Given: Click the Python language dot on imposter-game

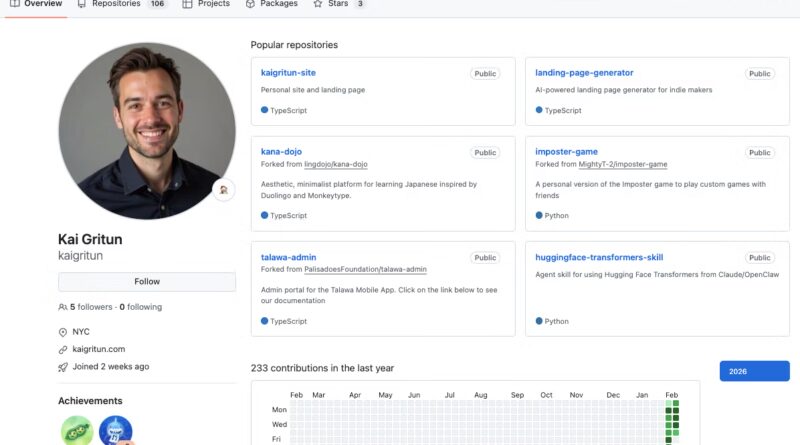Looking at the screenshot, I should pos(539,215).
